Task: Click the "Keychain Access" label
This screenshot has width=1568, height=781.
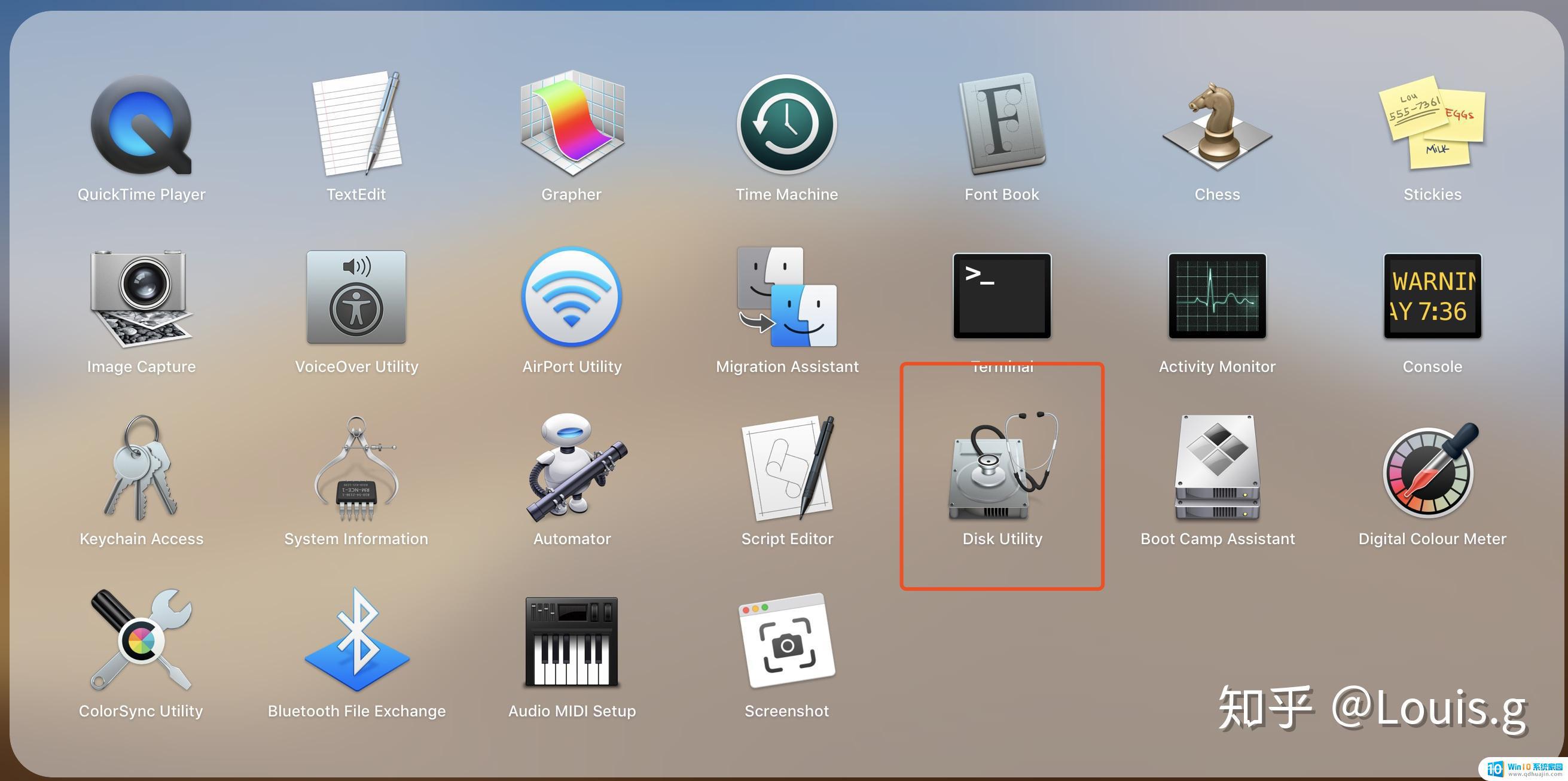Action: pos(141,539)
